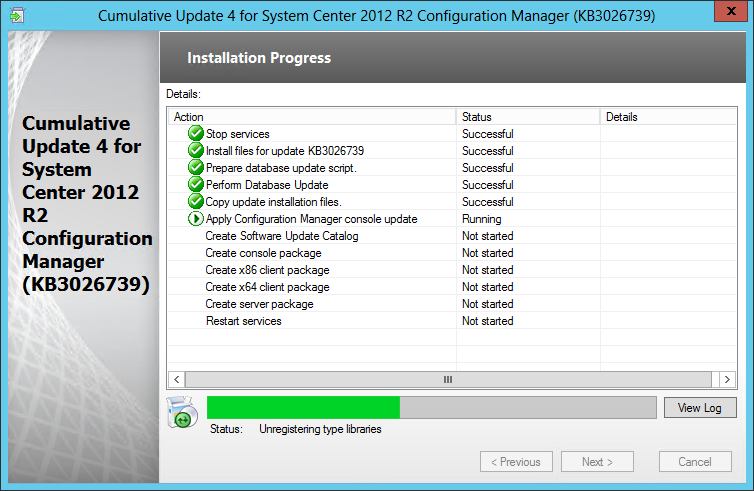Sort by the Action column header
Viewport: 754px width, 491px height.
(312, 117)
